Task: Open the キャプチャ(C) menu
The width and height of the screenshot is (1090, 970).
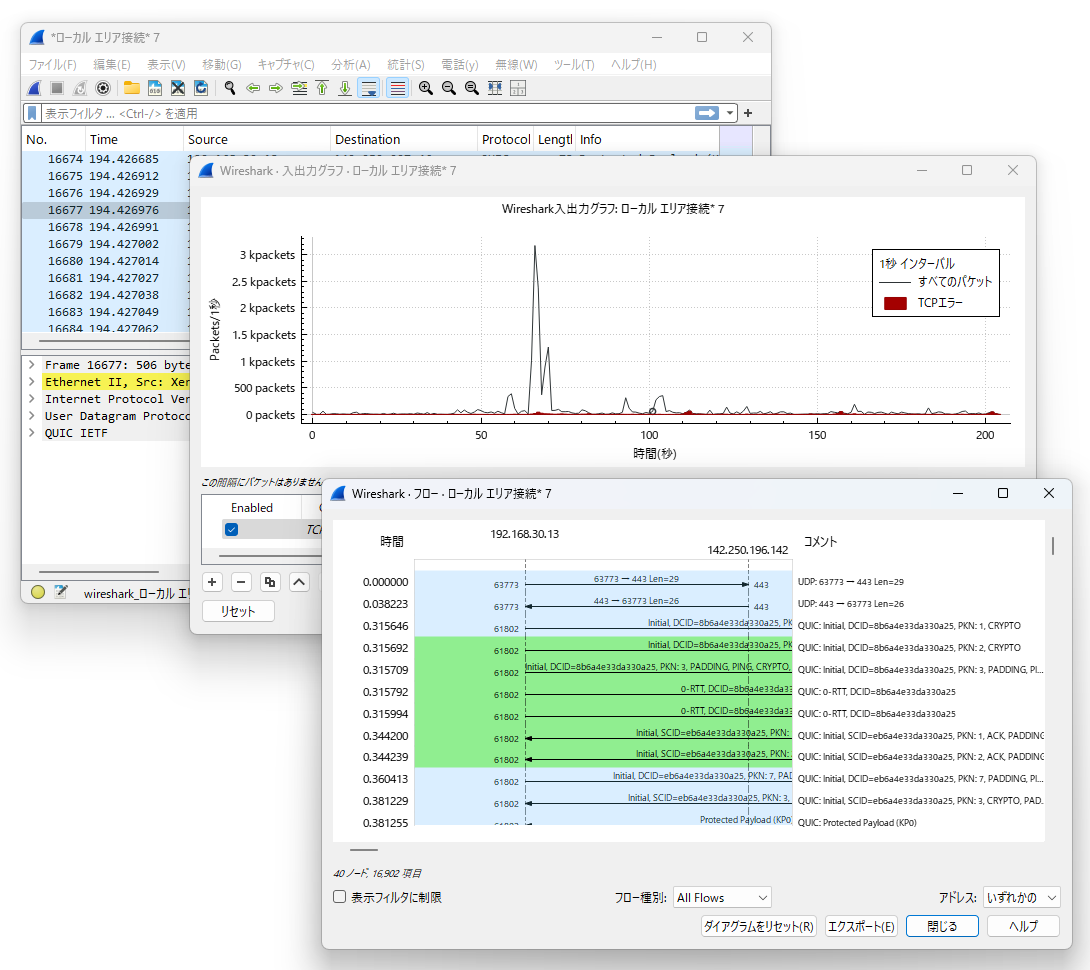Action: (286, 65)
